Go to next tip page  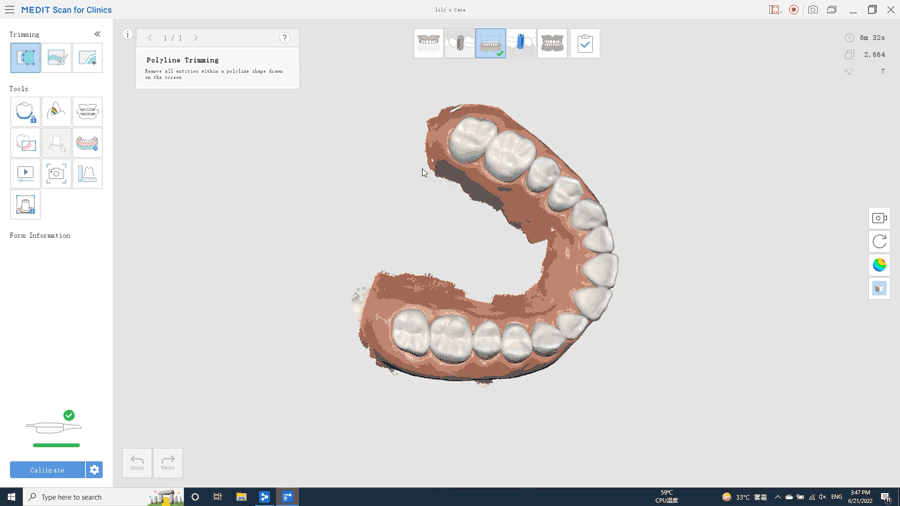tap(195, 38)
